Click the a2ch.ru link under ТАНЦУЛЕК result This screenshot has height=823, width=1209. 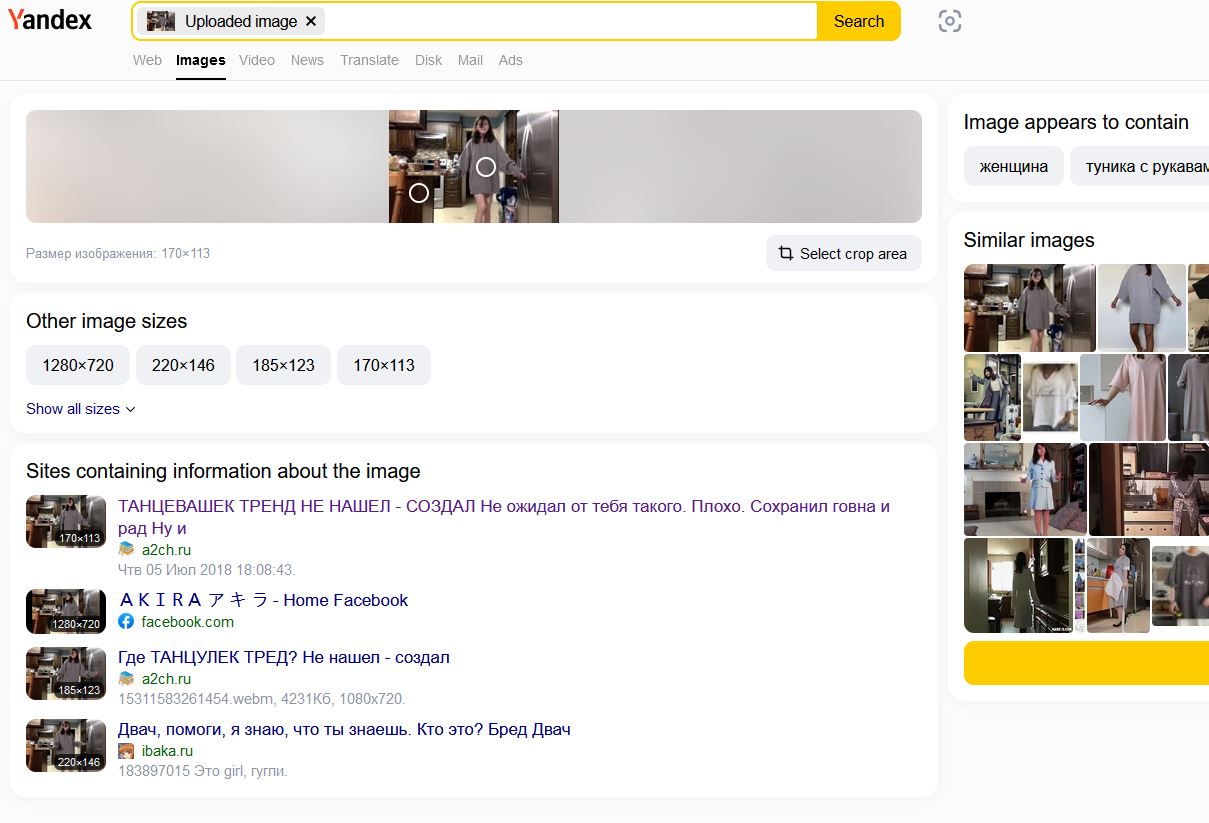click(166, 679)
